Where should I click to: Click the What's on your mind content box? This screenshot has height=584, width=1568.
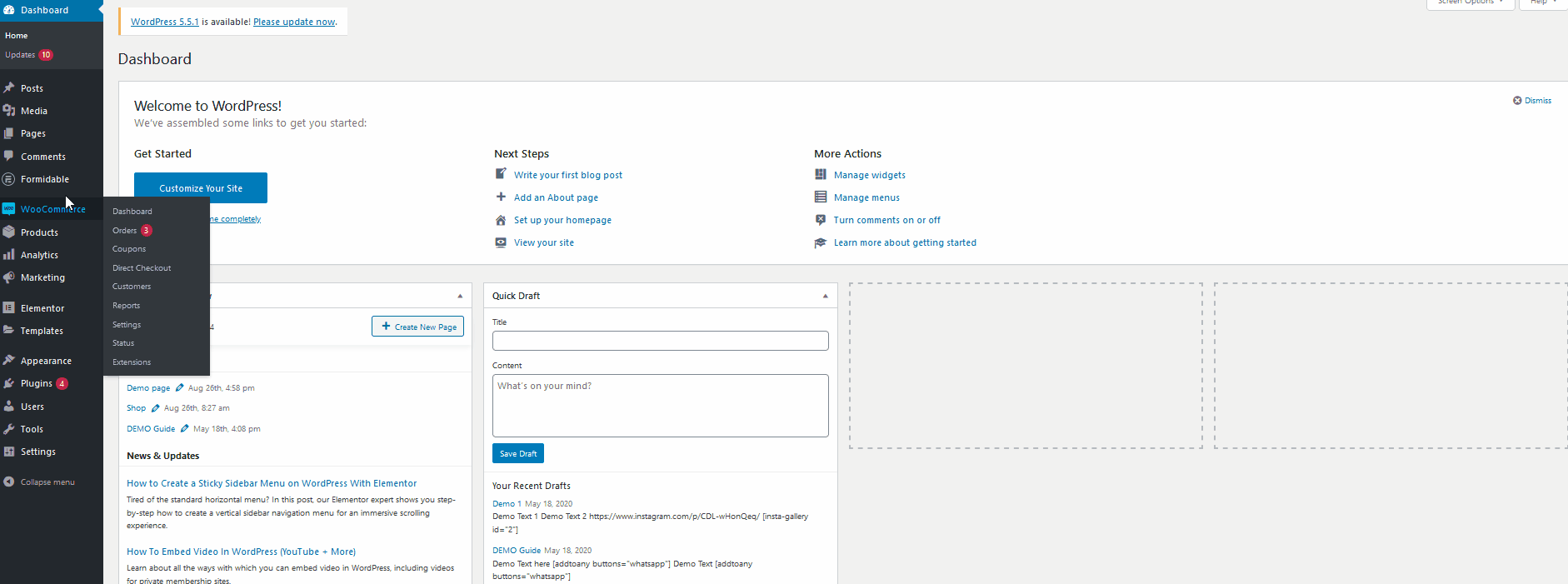[661, 406]
